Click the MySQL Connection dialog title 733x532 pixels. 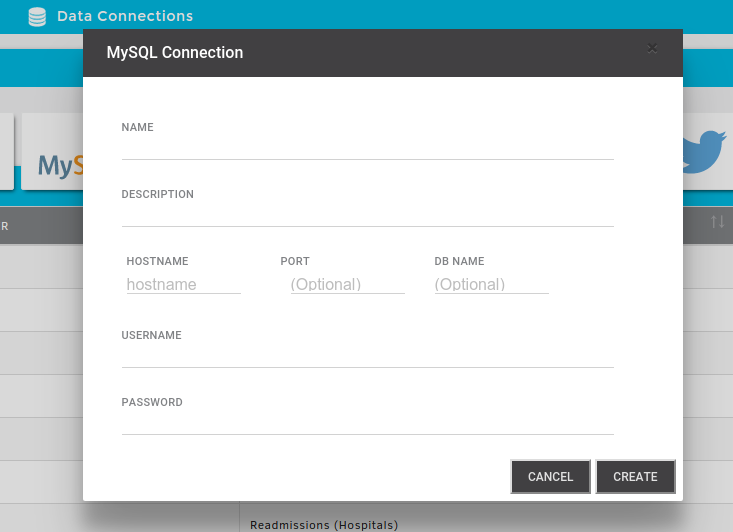pos(175,53)
